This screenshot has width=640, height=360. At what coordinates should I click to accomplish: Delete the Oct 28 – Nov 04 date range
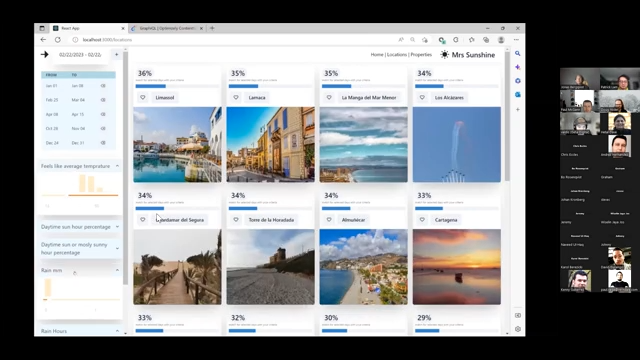pyautogui.click(x=103, y=128)
